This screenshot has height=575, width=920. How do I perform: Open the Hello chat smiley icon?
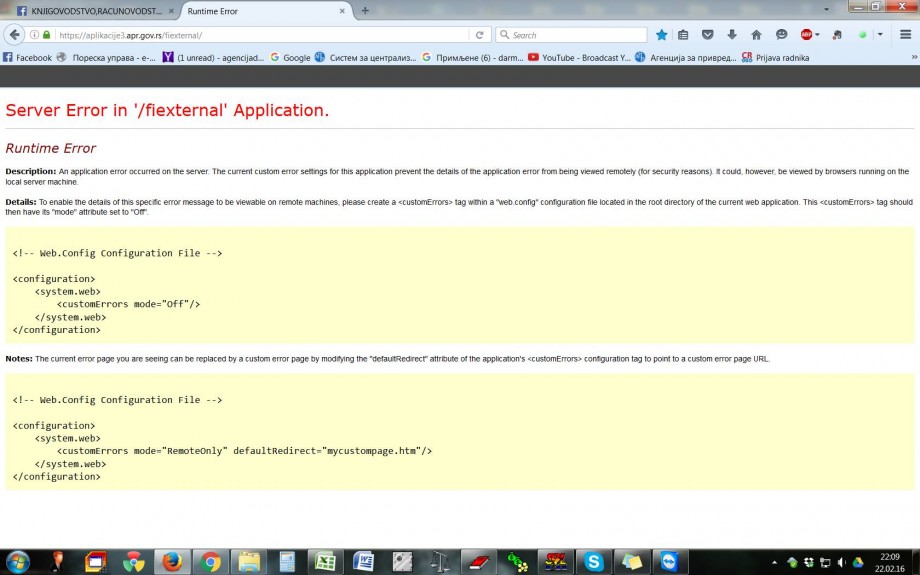781,35
